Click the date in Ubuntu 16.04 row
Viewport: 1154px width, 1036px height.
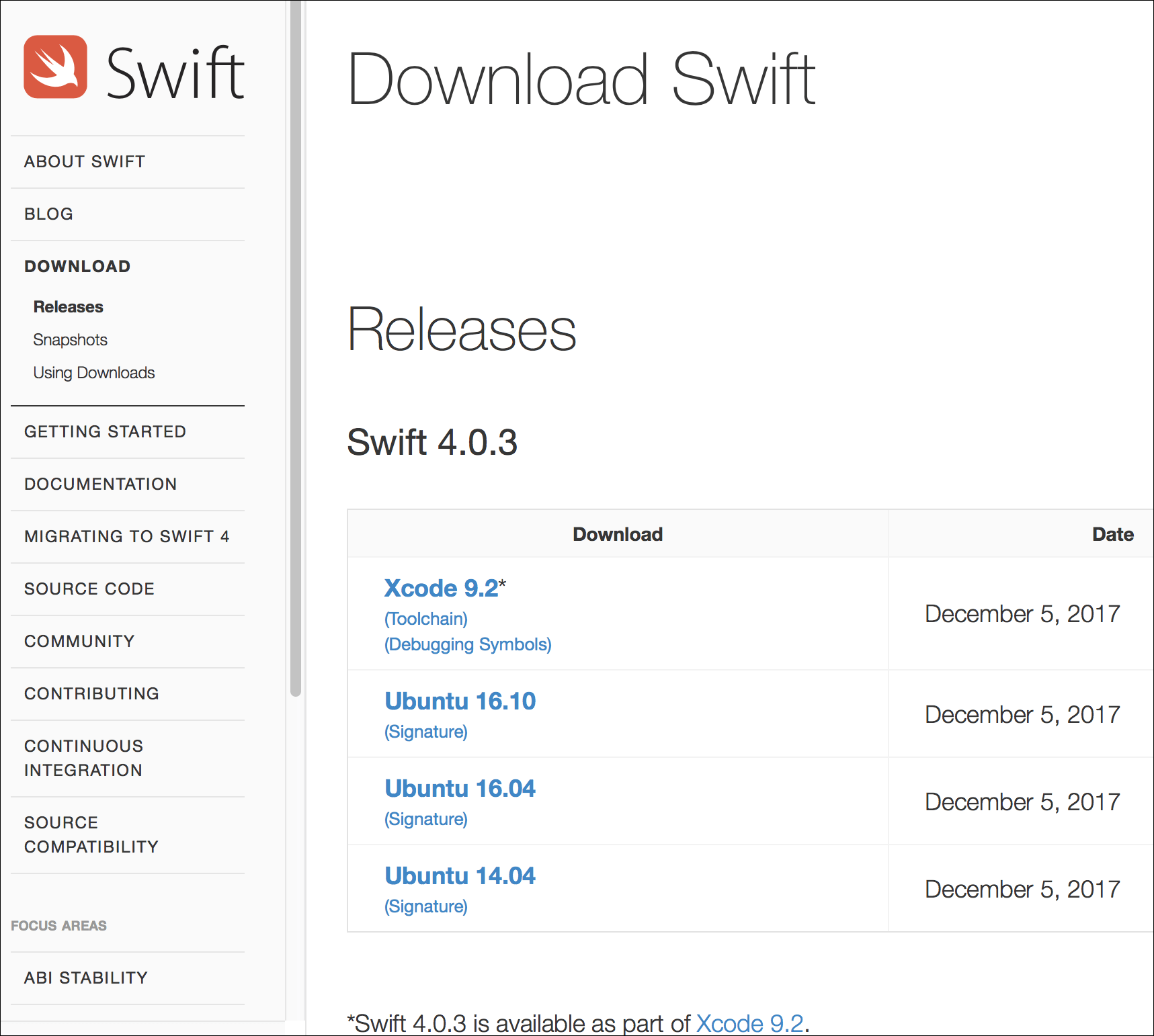pyautogui.click(x=1022, y=802)
